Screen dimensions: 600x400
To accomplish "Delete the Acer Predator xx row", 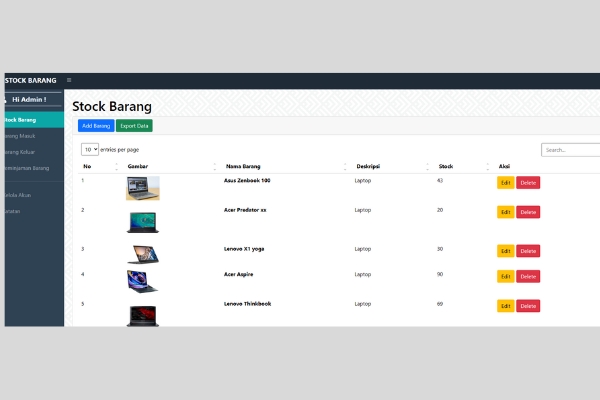I will click(528, 212).
